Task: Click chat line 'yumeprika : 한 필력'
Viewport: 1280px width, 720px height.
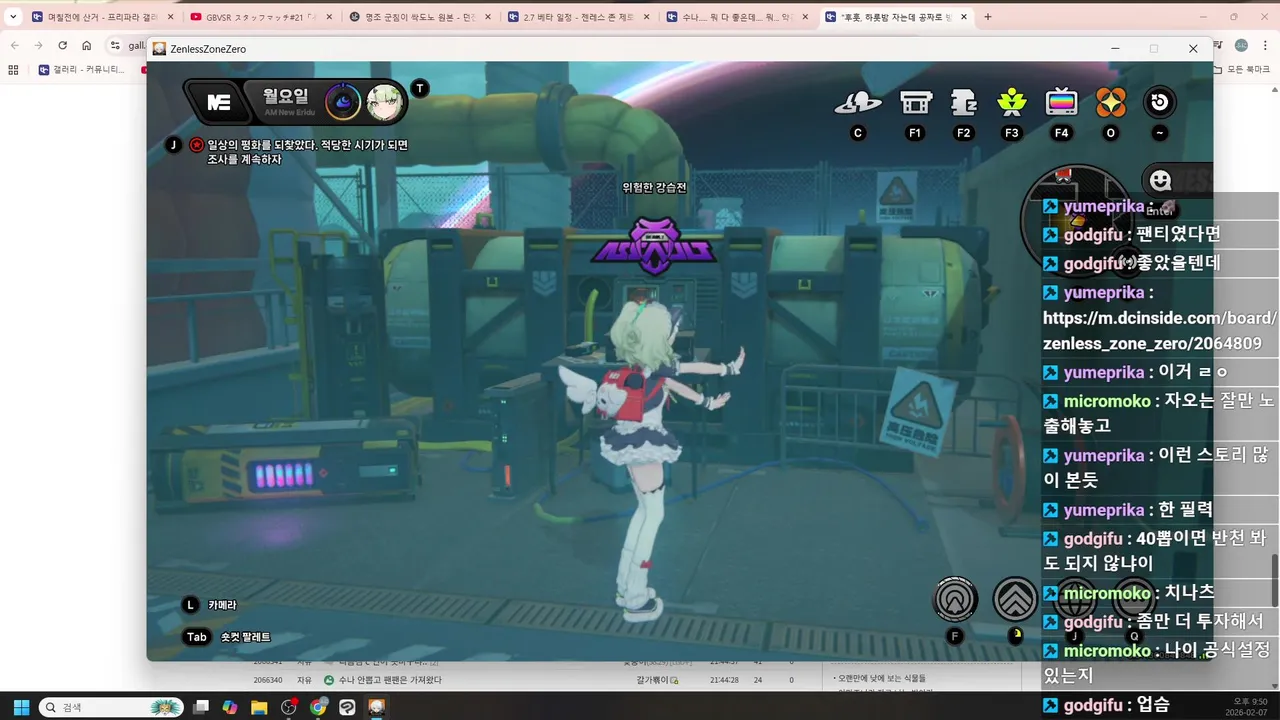Action: (1127, 510)
